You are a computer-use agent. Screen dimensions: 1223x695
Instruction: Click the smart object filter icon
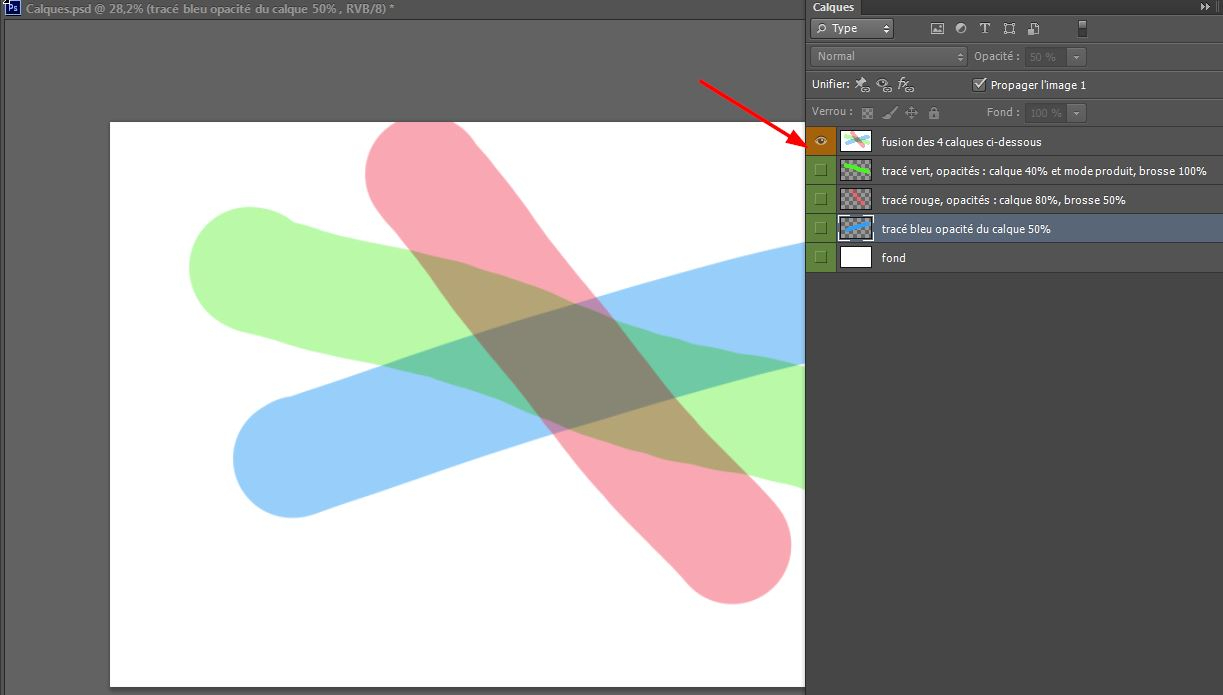click(x=1034, y=29)
